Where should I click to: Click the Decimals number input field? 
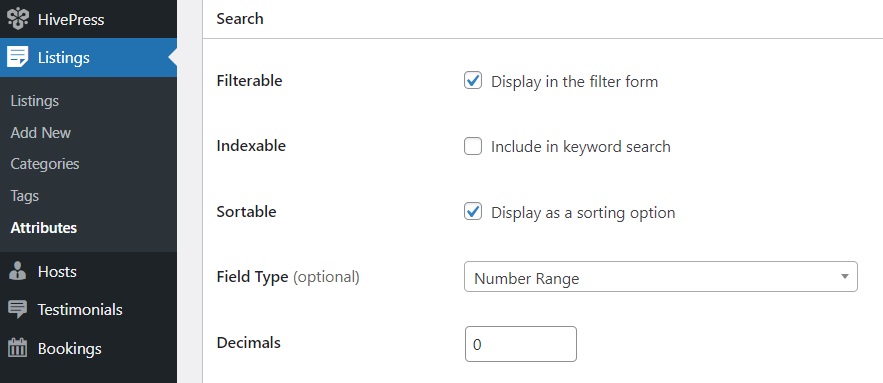(x=521, y=344)
